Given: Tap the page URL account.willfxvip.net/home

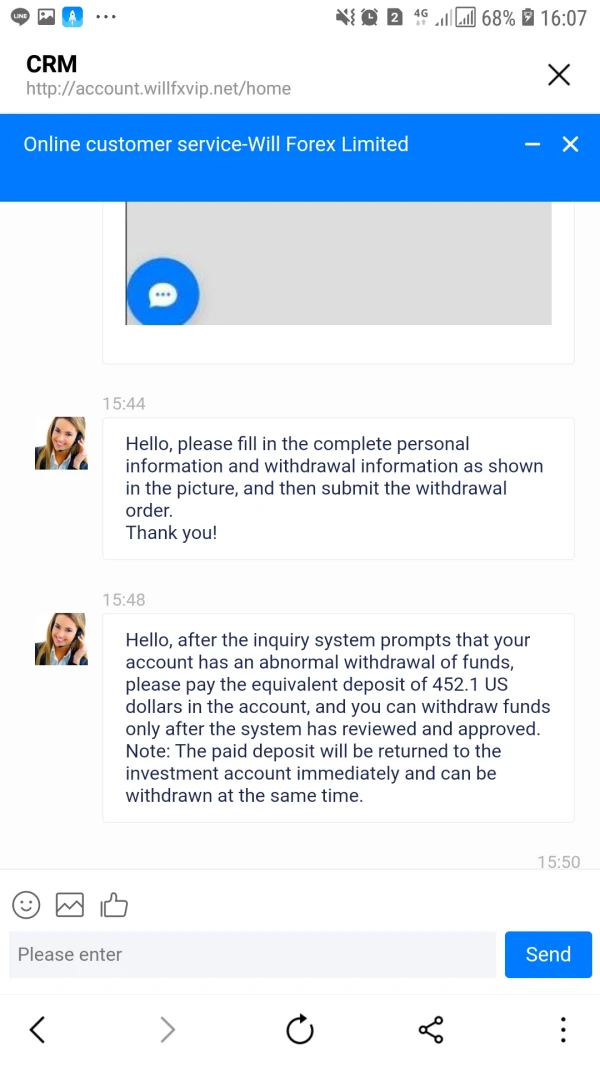Looking at the screenshot, I should [159, 88].
